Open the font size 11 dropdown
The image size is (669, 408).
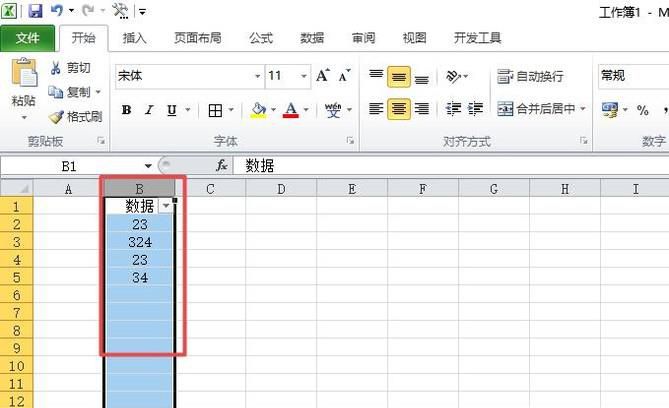pyautogui.click(x=304, y=76)
